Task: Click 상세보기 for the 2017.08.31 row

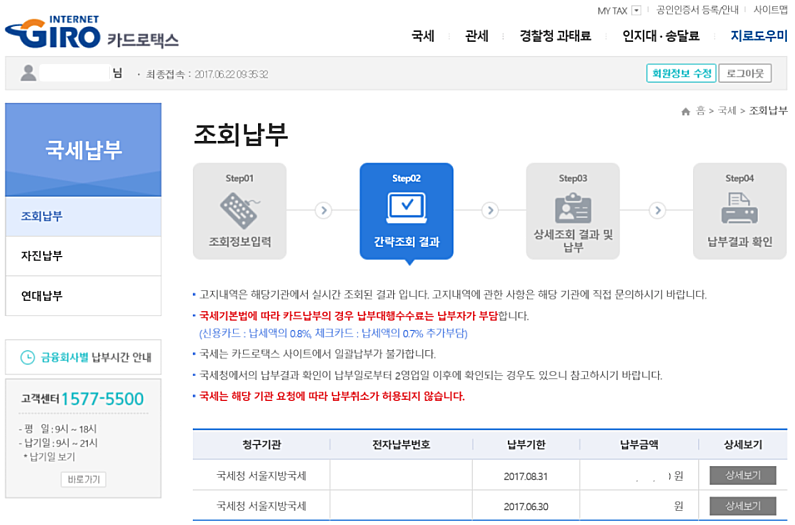Action: click(x=743, y=475)
